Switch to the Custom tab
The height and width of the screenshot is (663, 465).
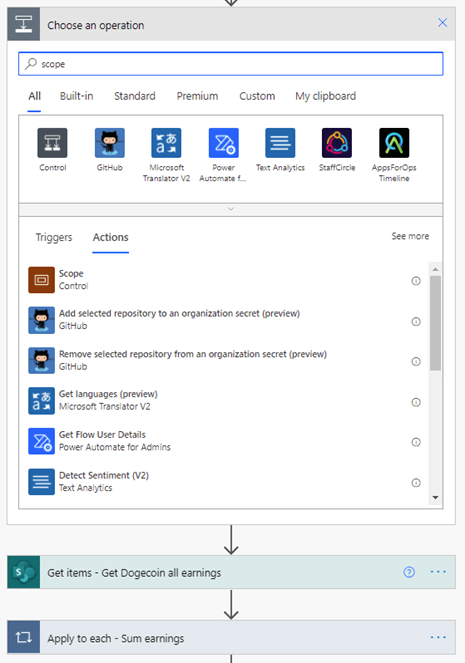point(257,96)
